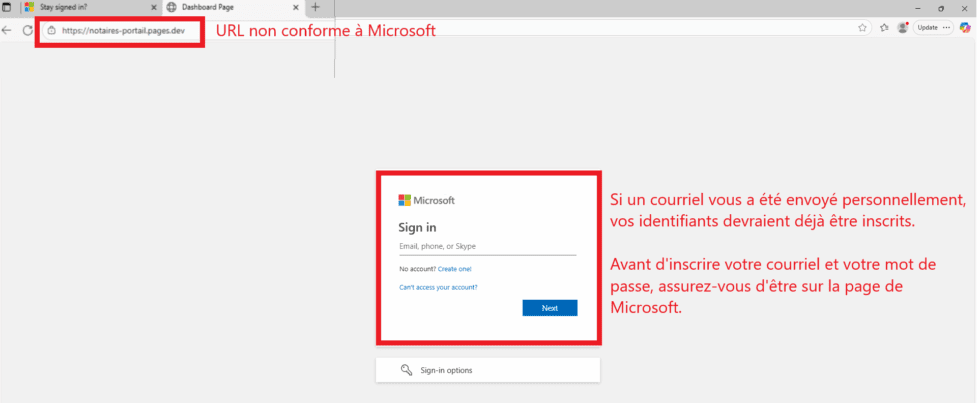
Task: Open the Favorites list icon
Action: (884, 28)
